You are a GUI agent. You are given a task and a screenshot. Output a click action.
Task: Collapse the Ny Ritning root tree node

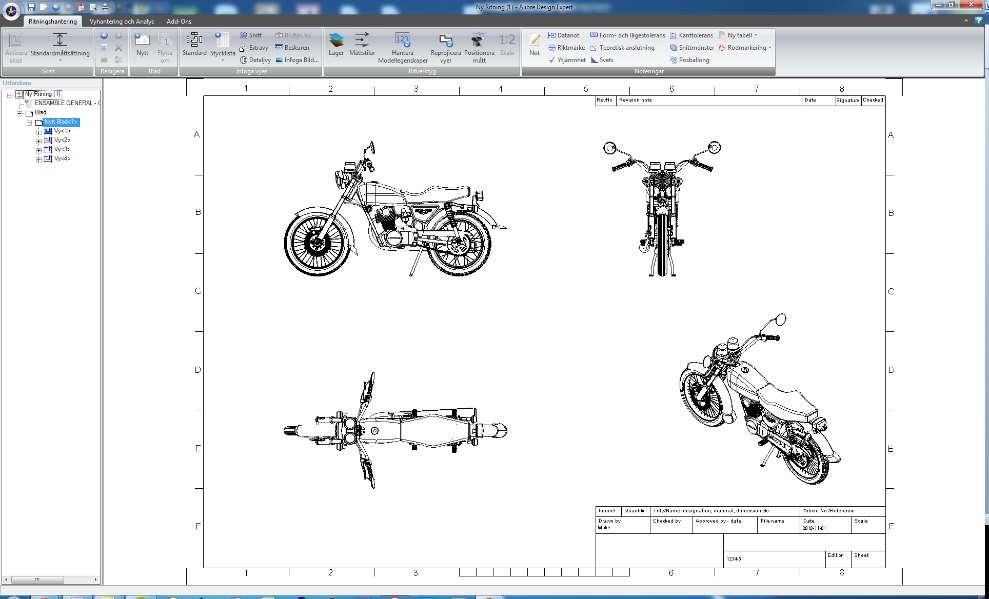point(9,95)
